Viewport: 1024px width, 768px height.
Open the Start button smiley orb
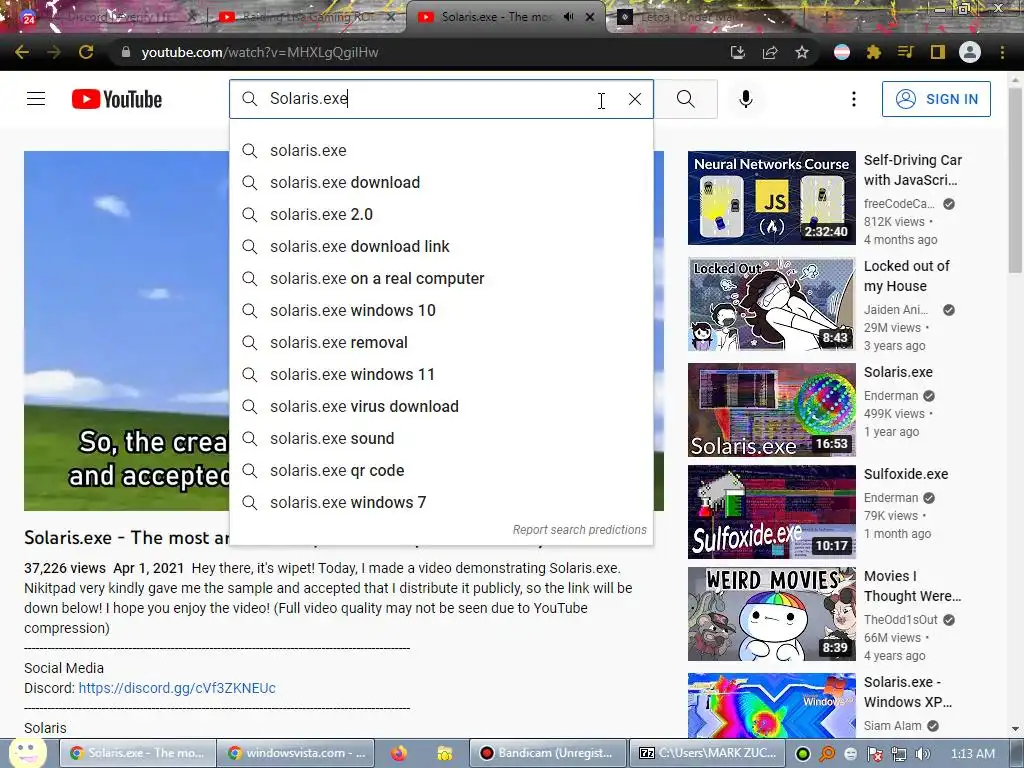coord(27,753)
